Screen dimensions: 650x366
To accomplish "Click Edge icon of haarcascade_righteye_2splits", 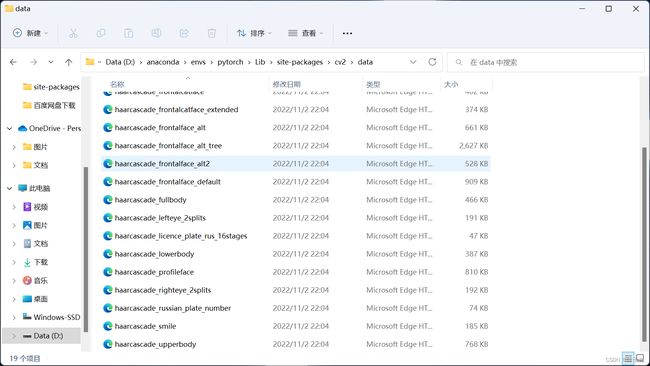I will pos(108,290).
